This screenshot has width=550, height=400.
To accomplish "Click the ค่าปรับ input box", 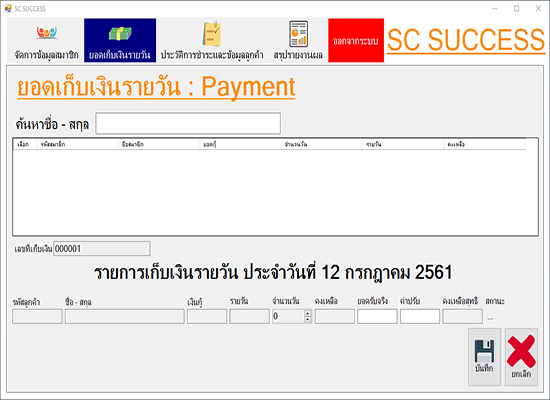I will pos(420,316).
